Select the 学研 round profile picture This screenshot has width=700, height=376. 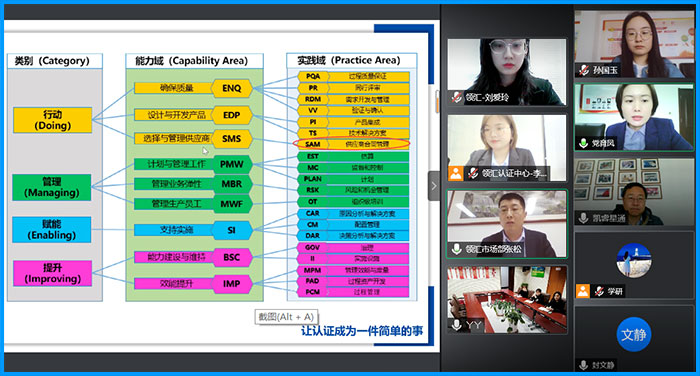tap(633, 261)
